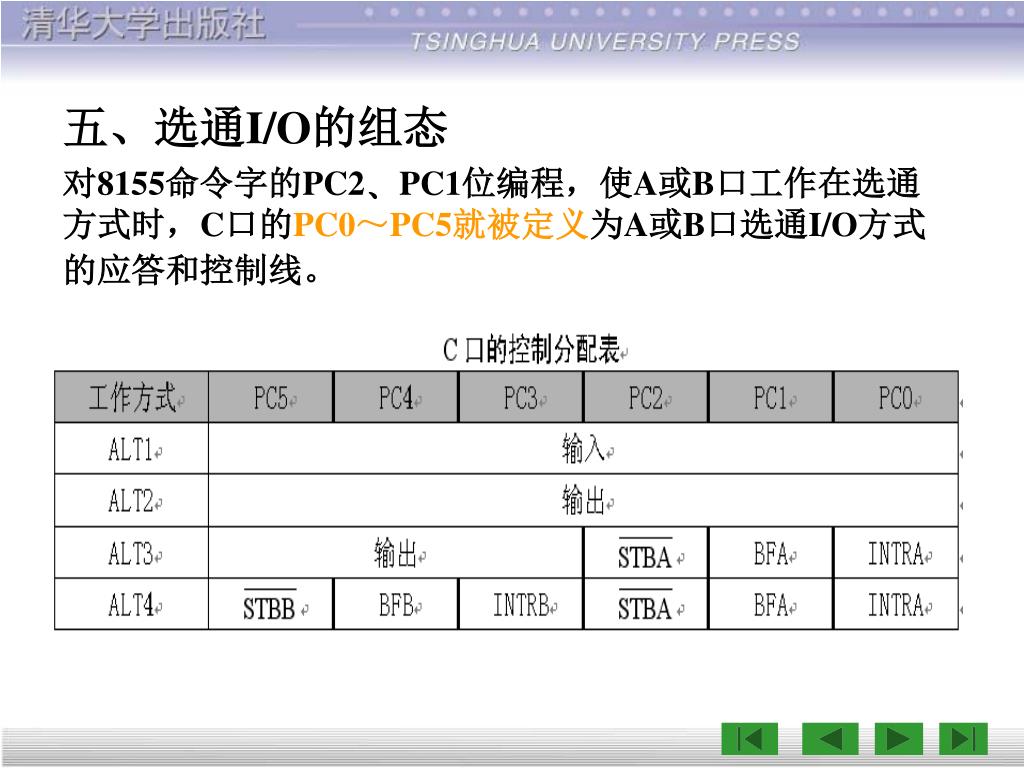Click the heading 五、选通I/O的组态
The height and width of the screenshot is (768, 1024).
click(x=255, y=127)
